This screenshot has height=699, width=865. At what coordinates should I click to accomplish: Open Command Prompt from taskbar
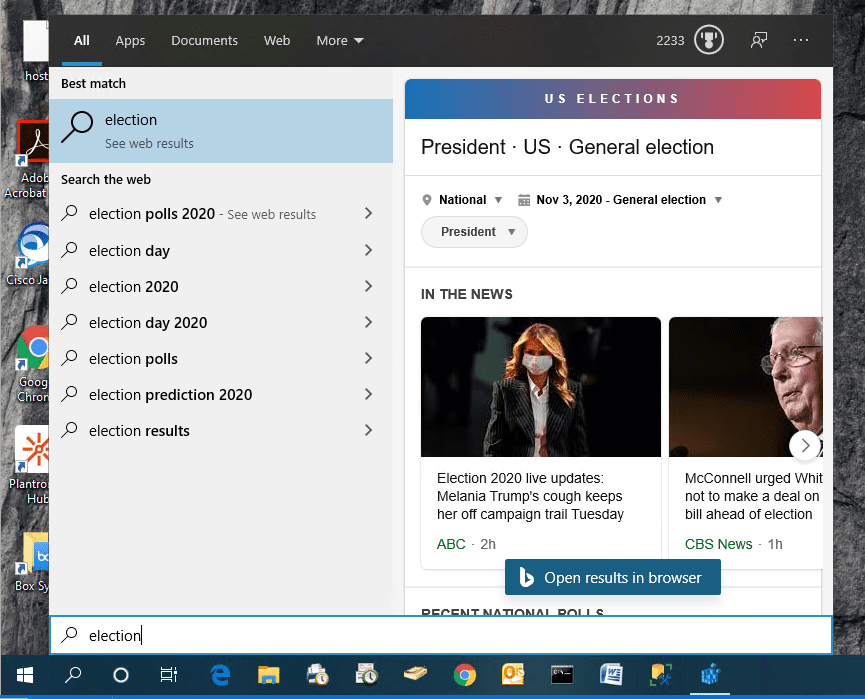coord(562,675)
